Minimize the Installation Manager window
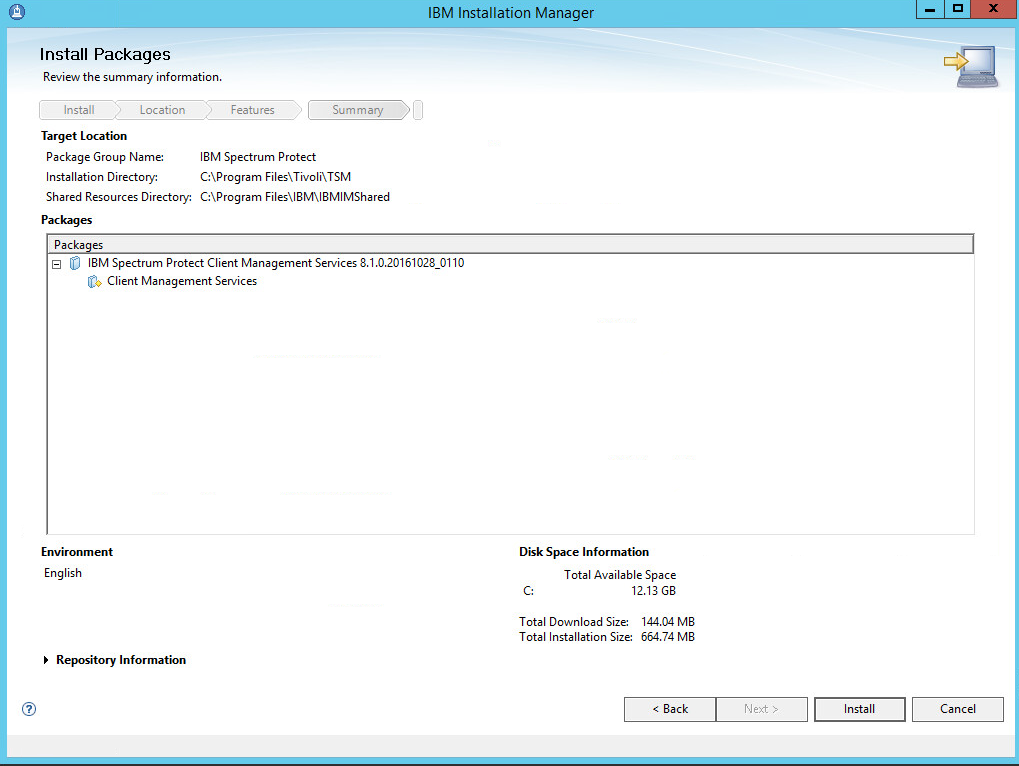The image size is (1019, 766). (931, 10)
